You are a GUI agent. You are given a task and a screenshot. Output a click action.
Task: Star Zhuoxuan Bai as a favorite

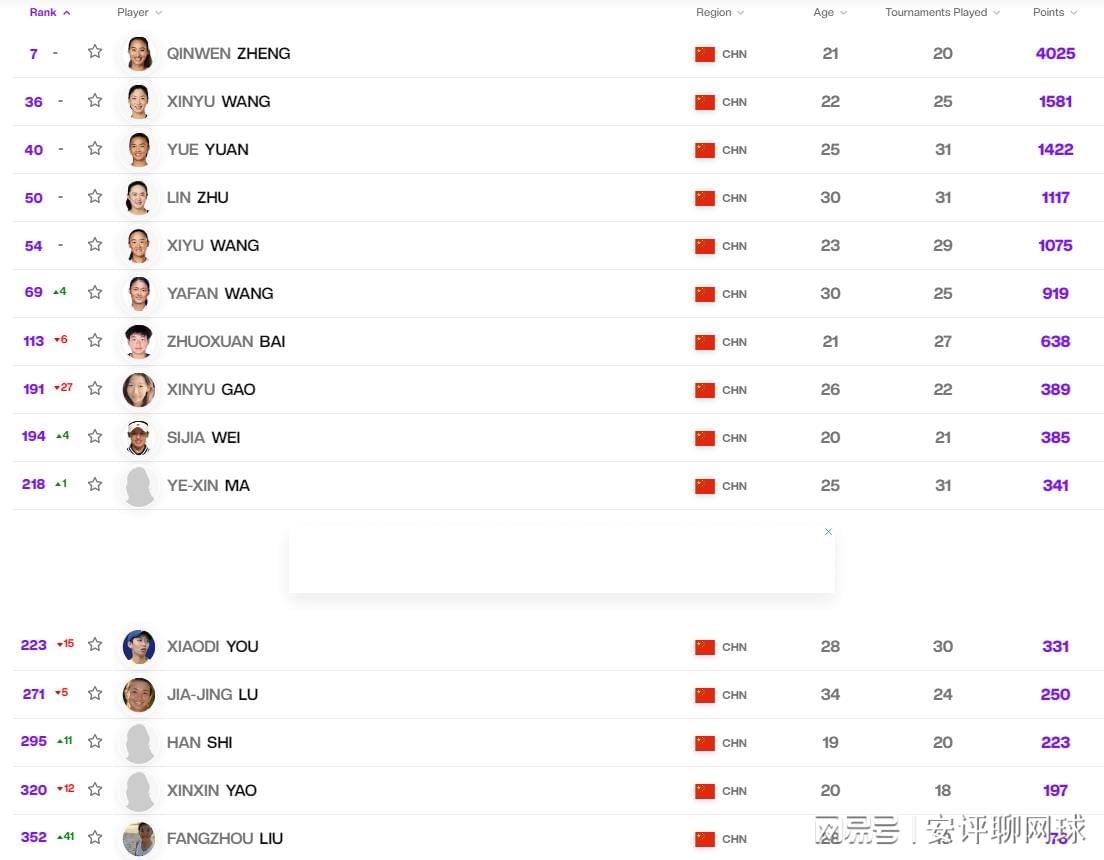coord(95,340)
